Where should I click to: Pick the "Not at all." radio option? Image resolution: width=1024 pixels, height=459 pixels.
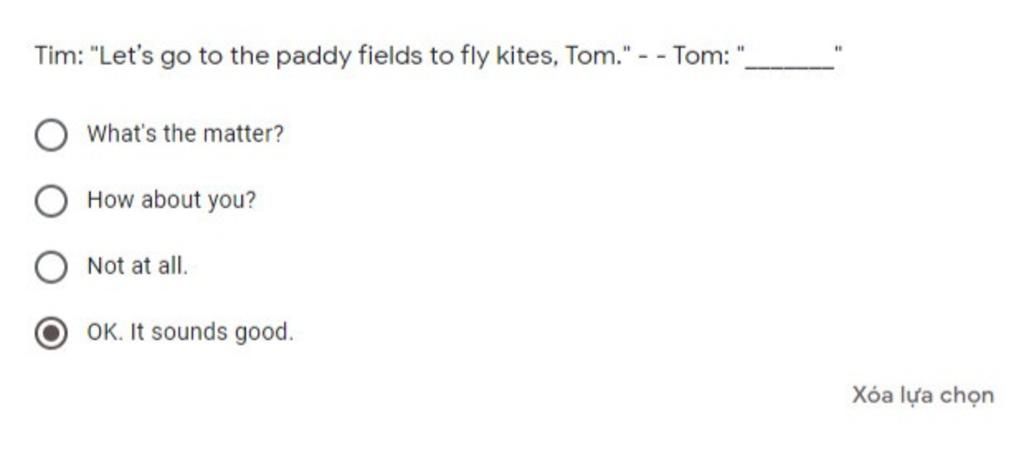(x=51, y=267)
